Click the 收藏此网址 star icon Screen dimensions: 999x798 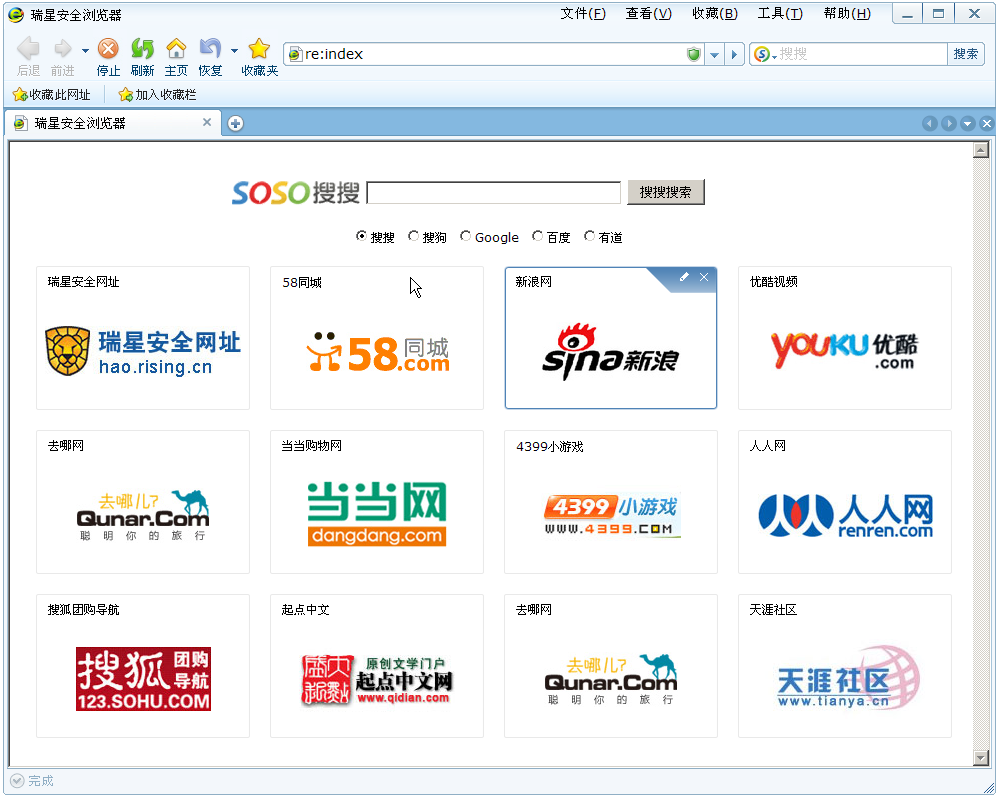[20, 96]
